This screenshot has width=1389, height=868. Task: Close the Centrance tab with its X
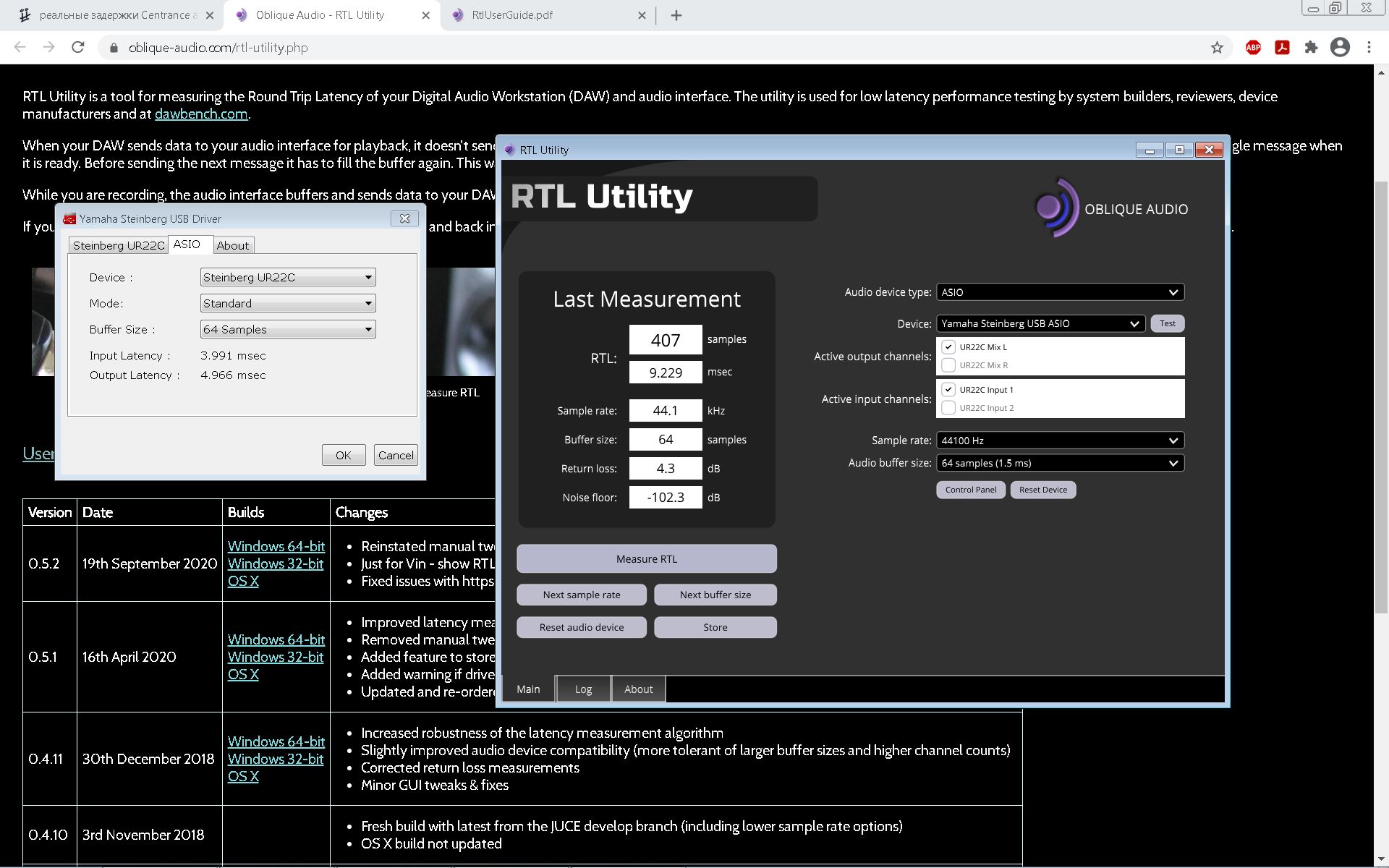(x=211, y=15)
